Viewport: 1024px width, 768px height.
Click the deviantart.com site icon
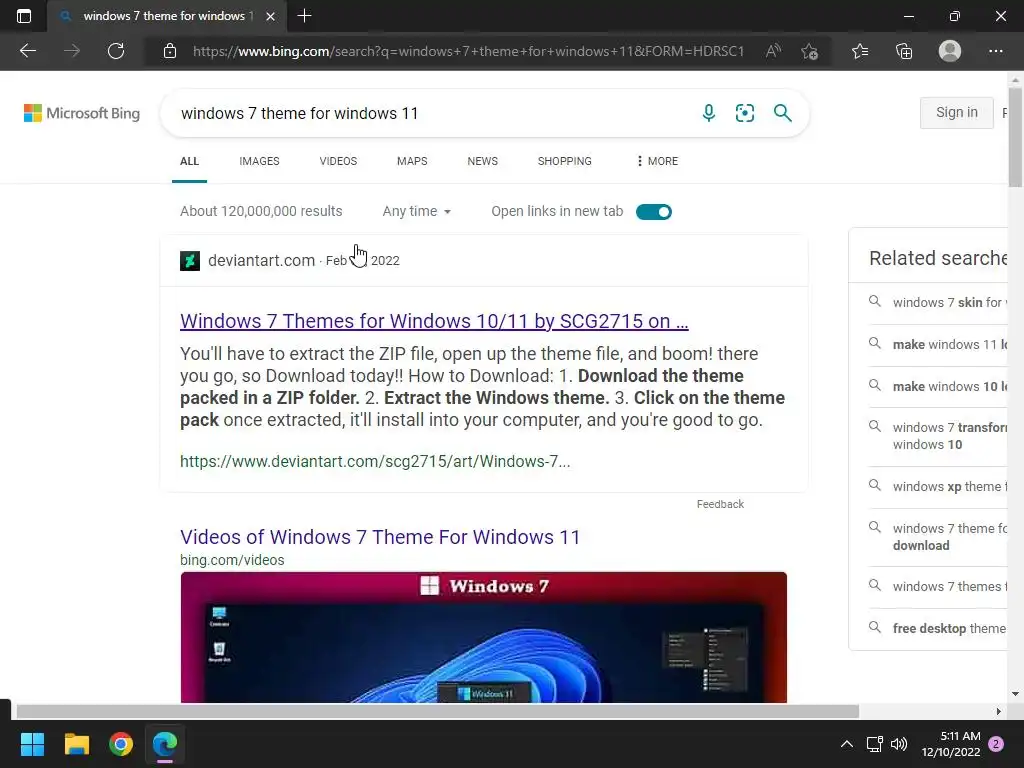pyautogui.click(x=190, y=261)
